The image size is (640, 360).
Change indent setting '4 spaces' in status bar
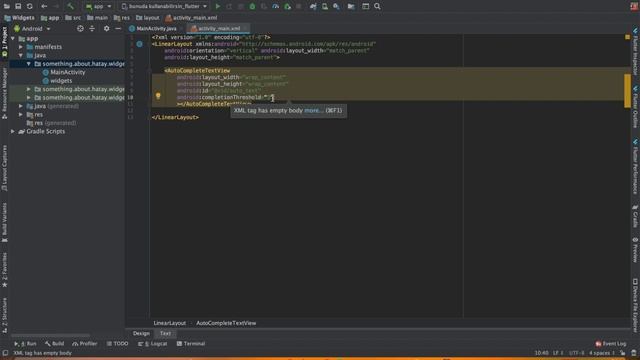tap(602, 353)
